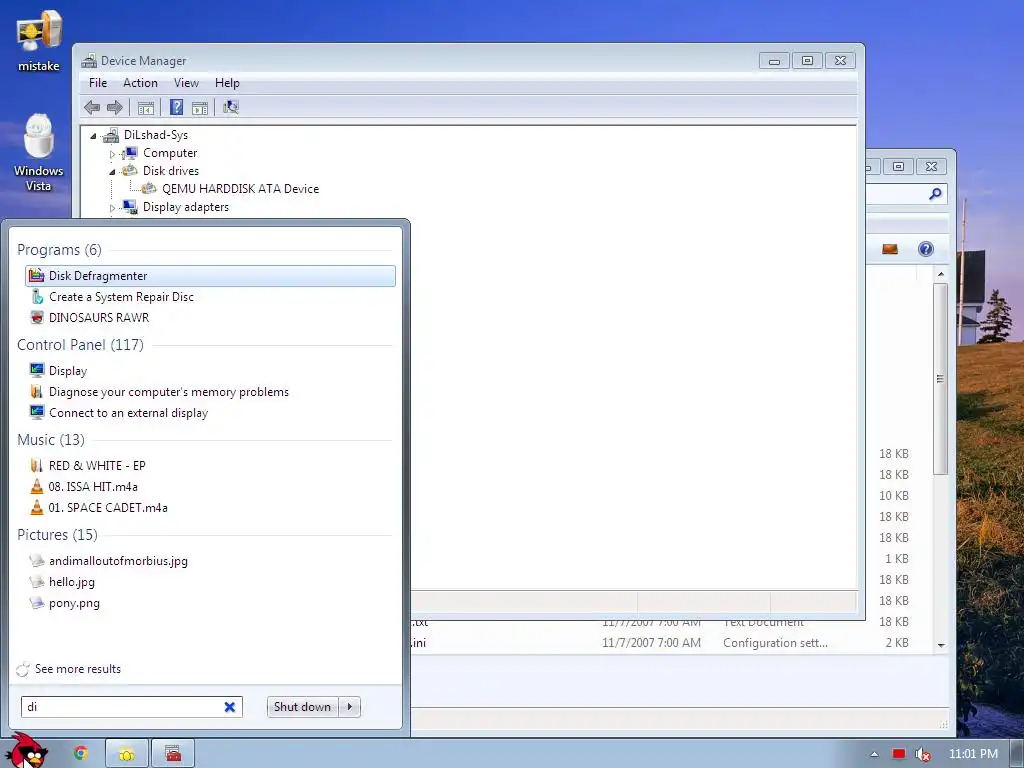Switch to Explorer window in taskbar
This screenshot has width=1024, height=768.
coord(127,754)
